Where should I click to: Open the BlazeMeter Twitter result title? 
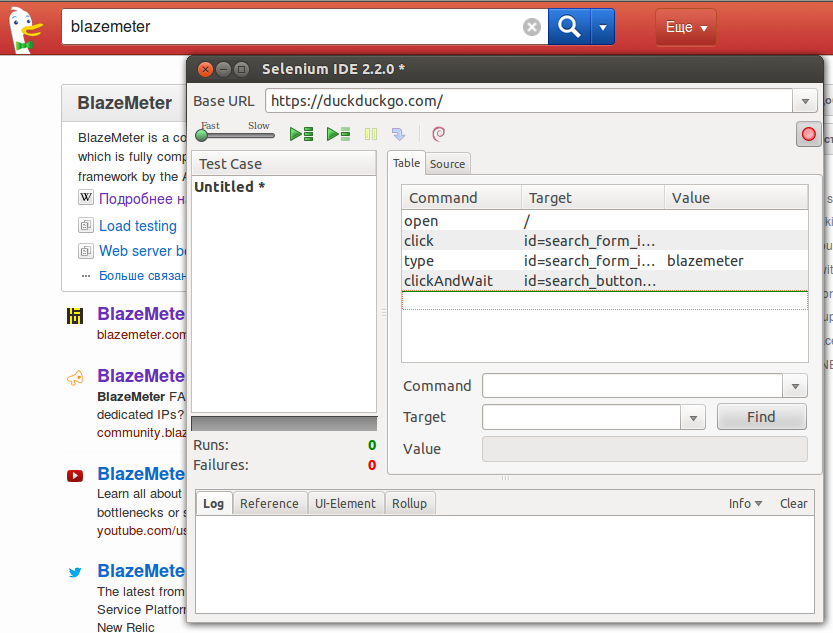pos(141,571)
